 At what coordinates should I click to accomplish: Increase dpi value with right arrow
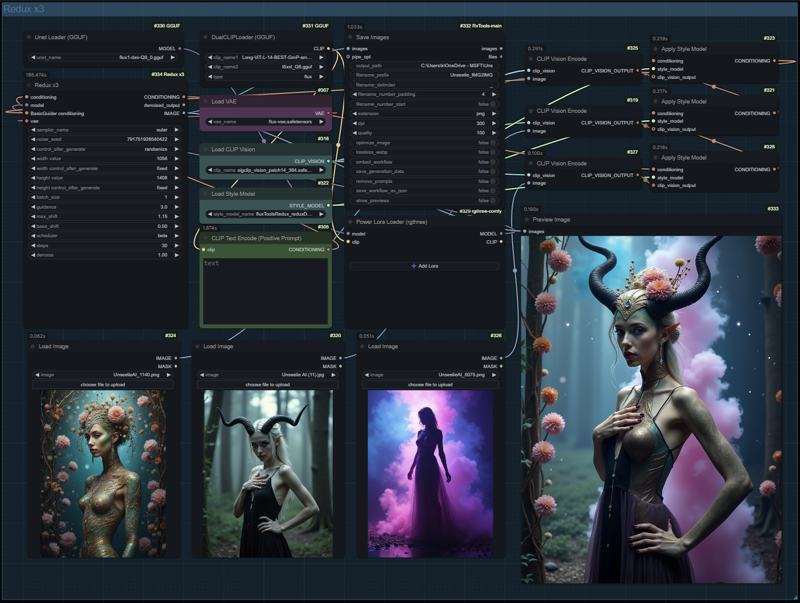[493, 123]
